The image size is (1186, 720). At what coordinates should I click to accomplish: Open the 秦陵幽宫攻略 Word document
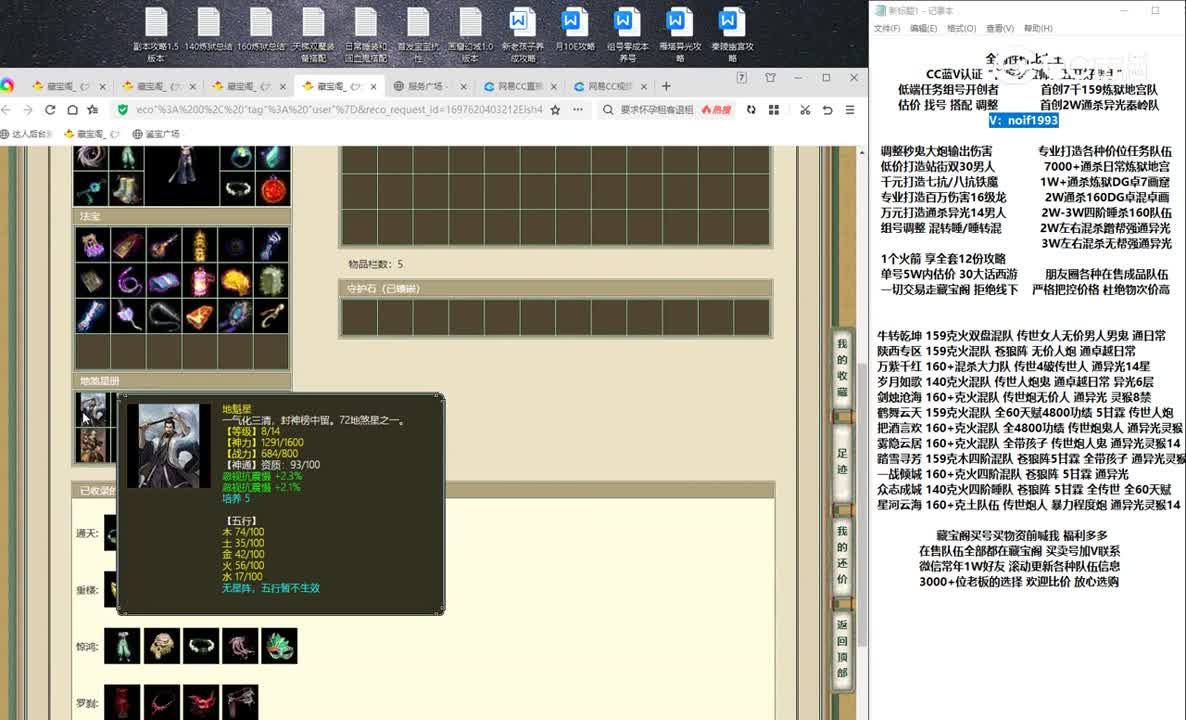tap(731, 34)
